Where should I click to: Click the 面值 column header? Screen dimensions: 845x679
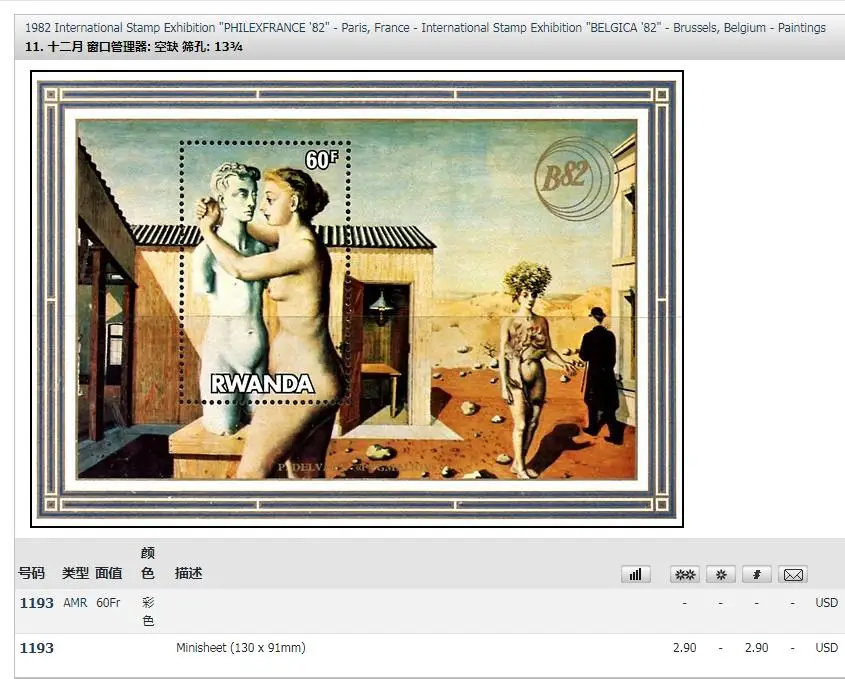pyautogui.click(x=108, y=573)
